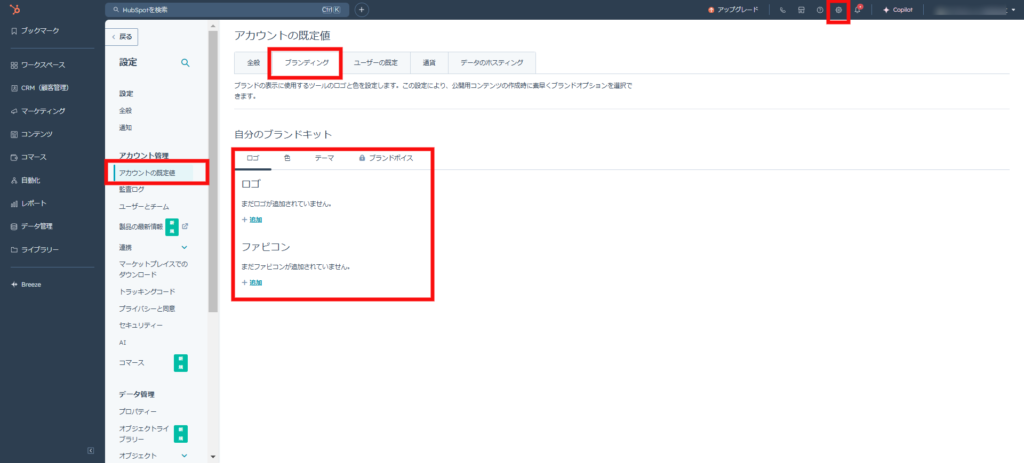The height and width of the screenshot is (463, 1024).
Task: Select the locked ブランドボイス tab
Action: [x=386, y=158]
